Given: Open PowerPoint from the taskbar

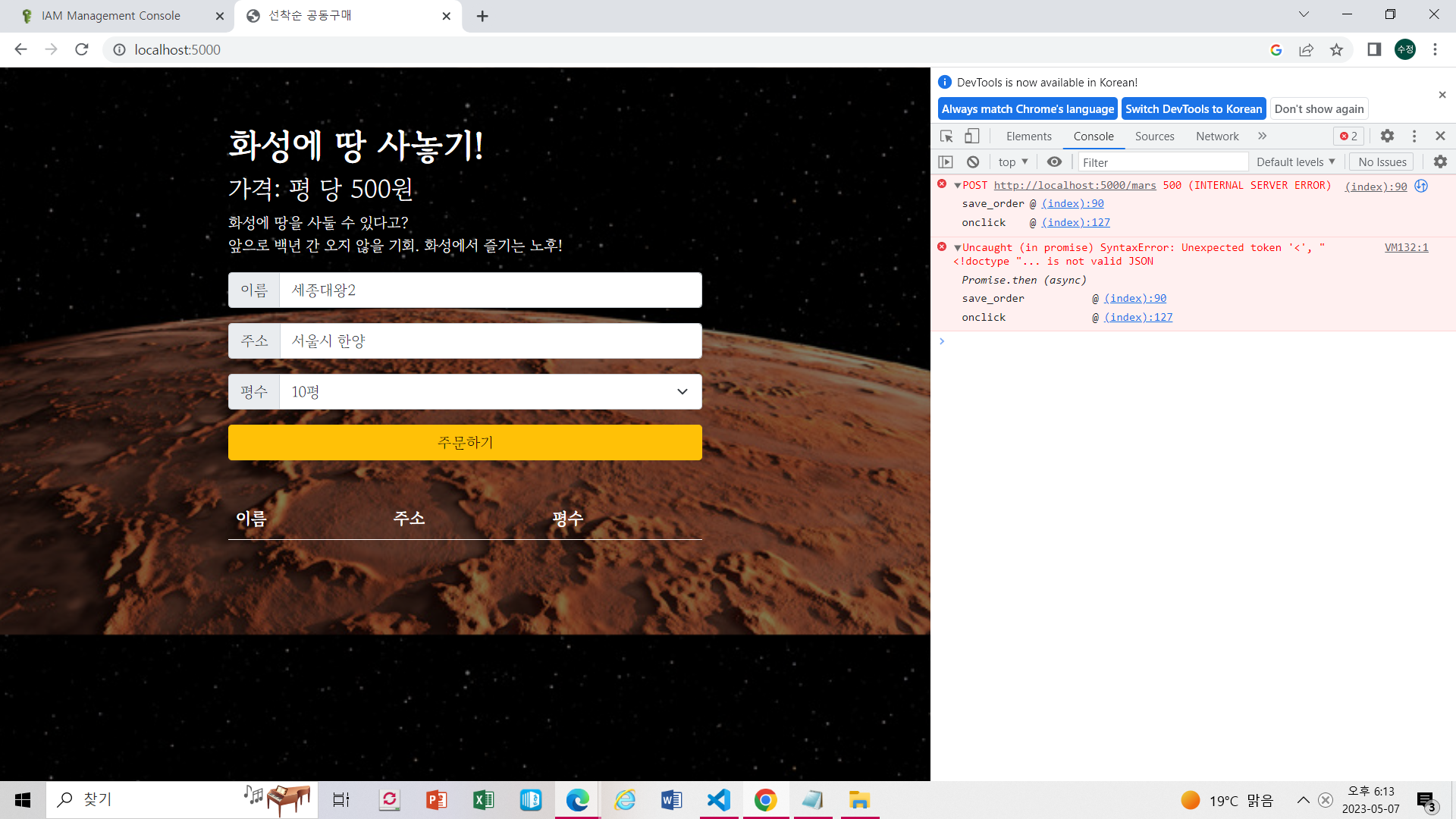Looking at the screenshot, I should click(436, 800).
